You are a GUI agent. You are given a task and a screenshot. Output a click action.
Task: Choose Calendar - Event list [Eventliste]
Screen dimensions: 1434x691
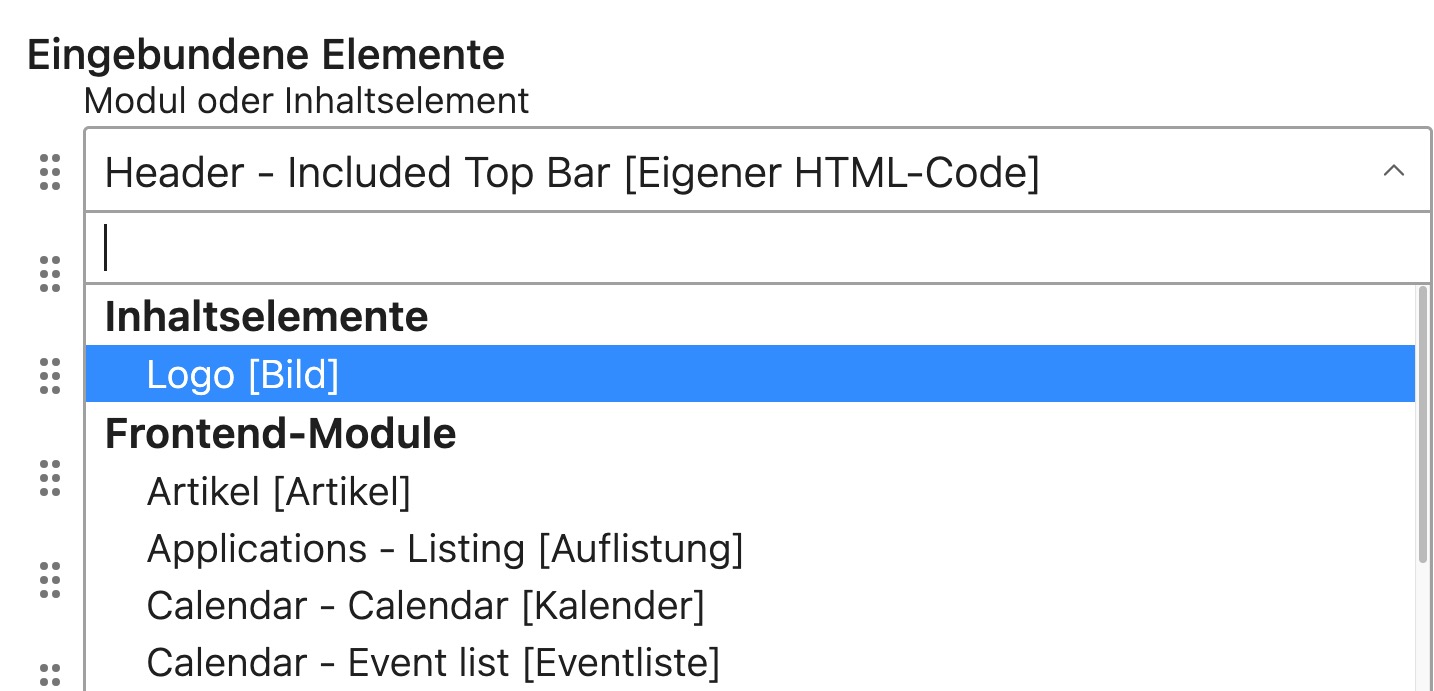pos(433,663)
